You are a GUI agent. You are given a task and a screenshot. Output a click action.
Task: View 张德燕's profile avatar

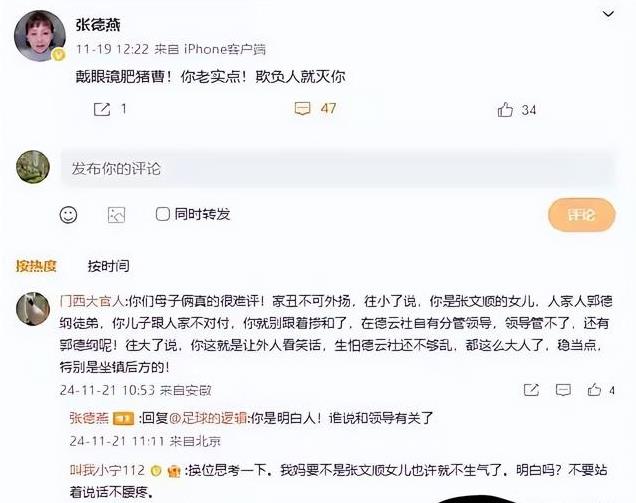click(x=39, y=36)
